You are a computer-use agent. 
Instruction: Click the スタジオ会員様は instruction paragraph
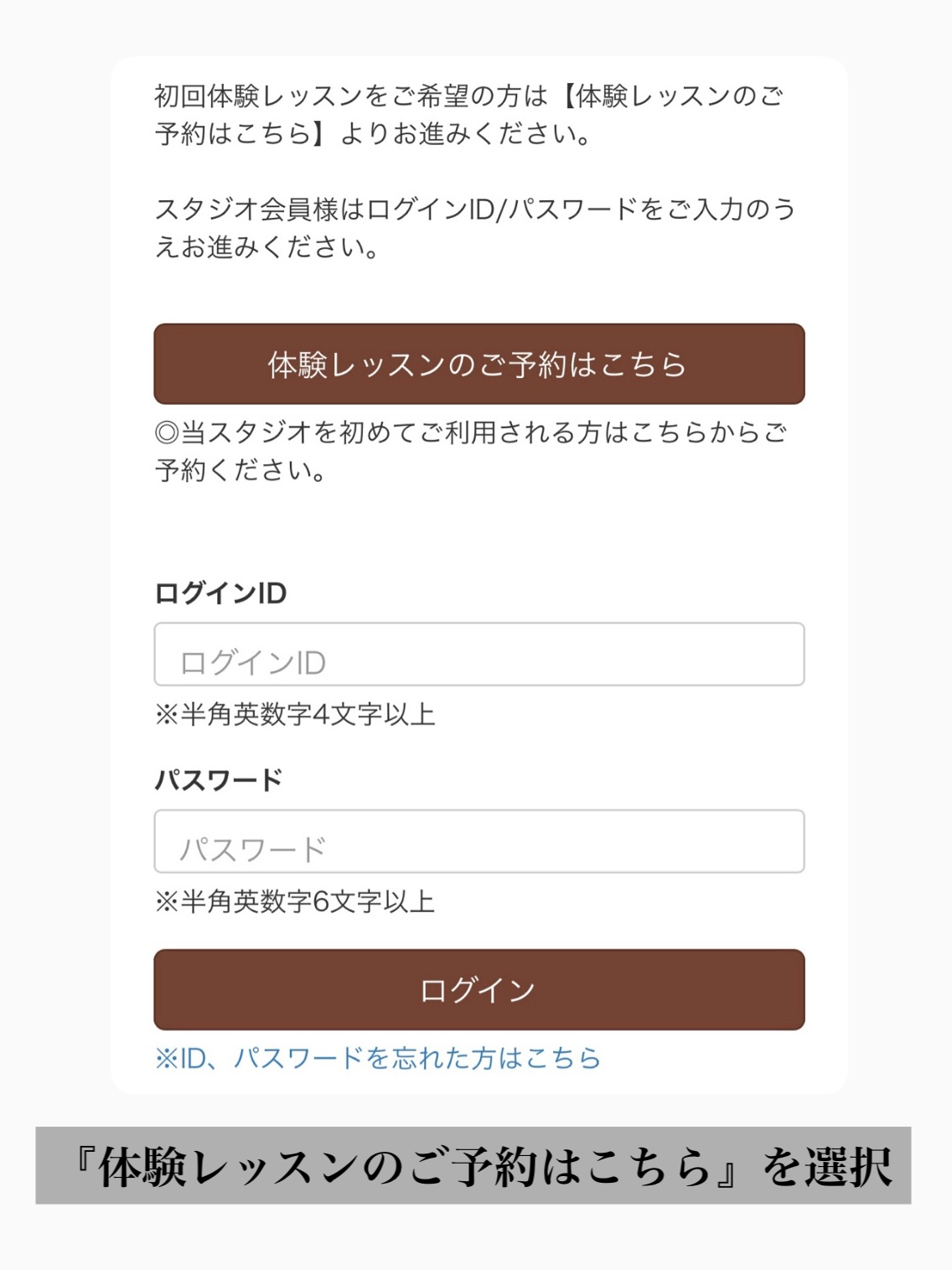pos(474,227)
